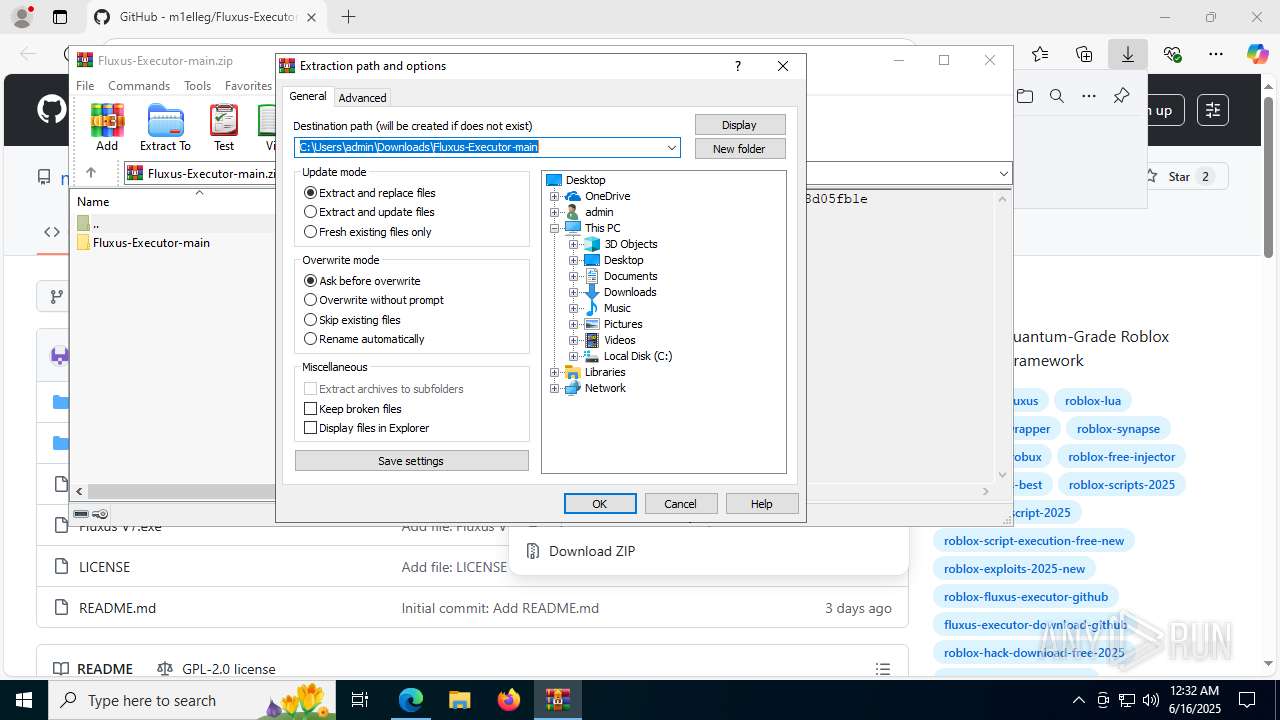Viewport: 1280px width, 720px height.
Task: Enable Keep broken files checkbox
Action: 310,409
